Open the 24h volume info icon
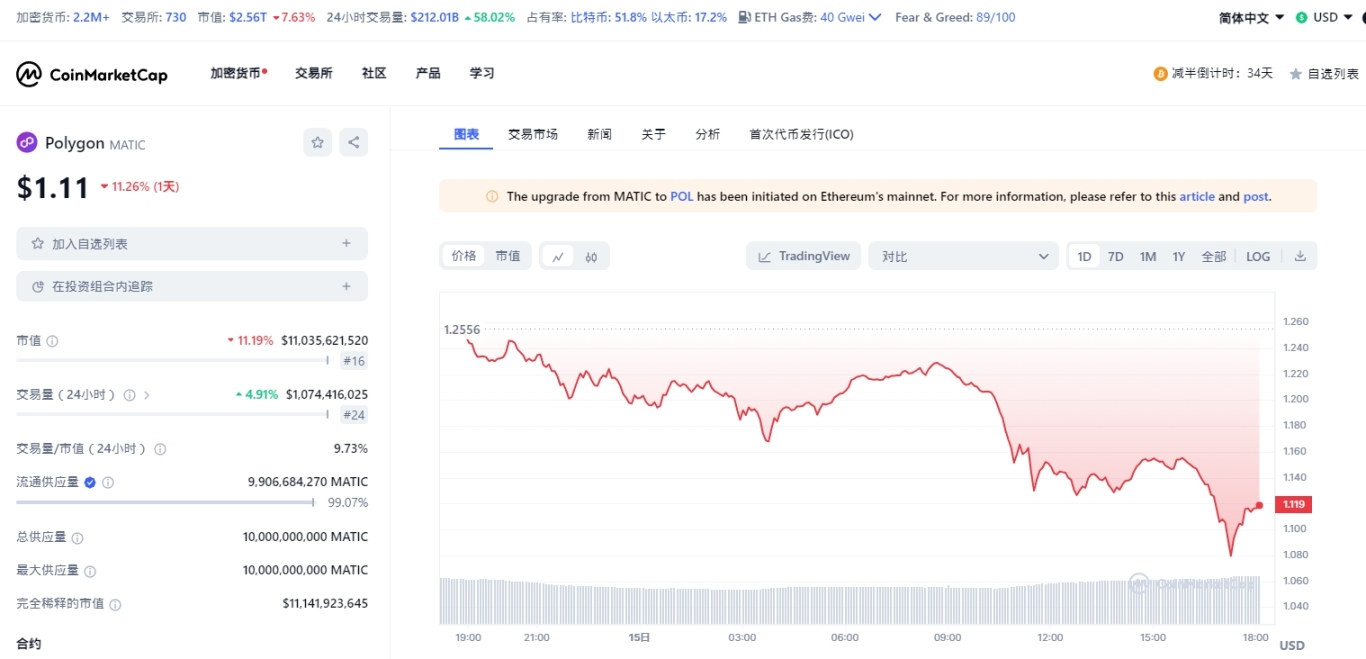 pyautogui.click(x=129, y=395)
